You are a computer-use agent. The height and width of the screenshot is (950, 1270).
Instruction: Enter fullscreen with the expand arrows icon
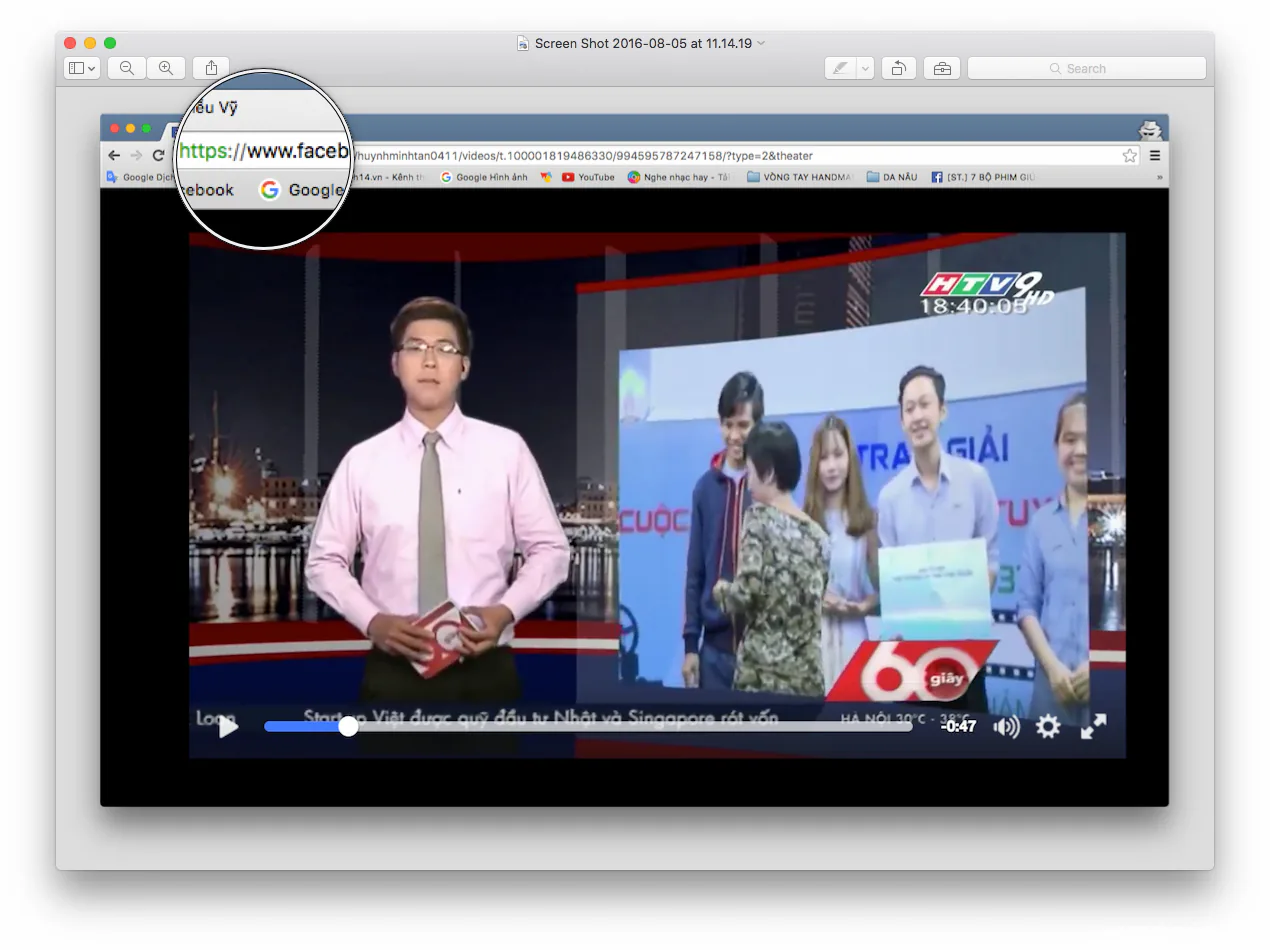click(1093, 726)
